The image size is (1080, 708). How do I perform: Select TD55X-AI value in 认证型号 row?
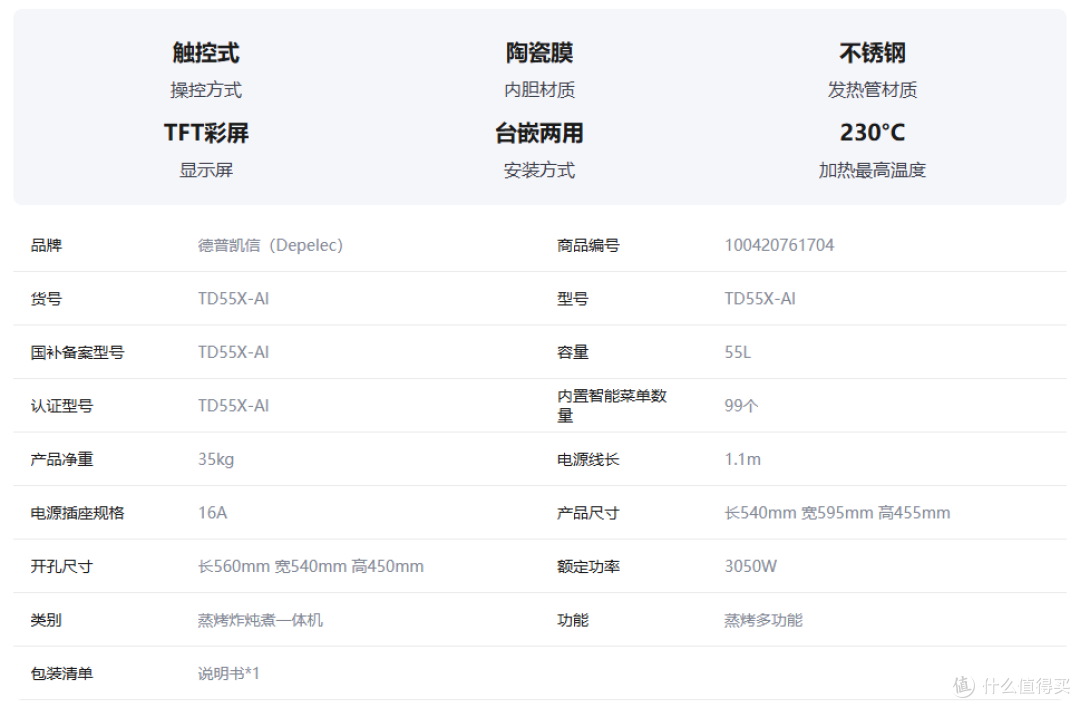tap(233, 406)
